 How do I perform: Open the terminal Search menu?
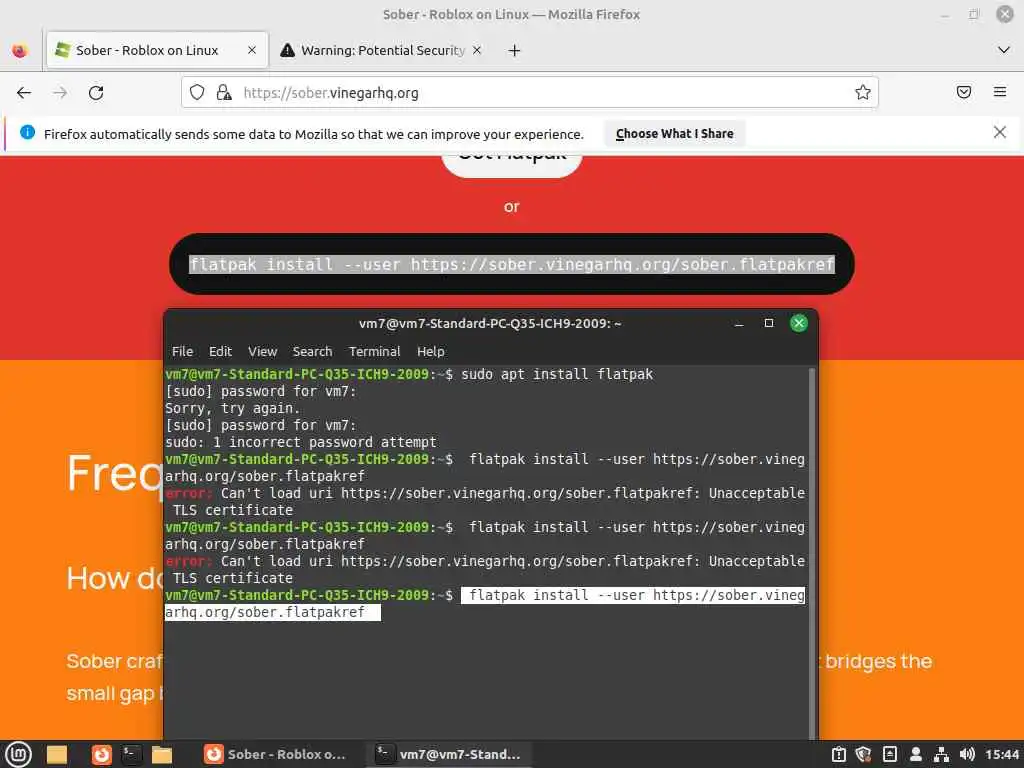pyautogui.click(x=312, y=351)
